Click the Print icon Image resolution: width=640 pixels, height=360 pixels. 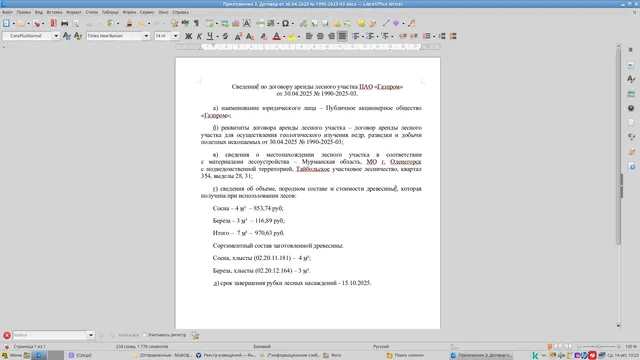tap(64, 24)
